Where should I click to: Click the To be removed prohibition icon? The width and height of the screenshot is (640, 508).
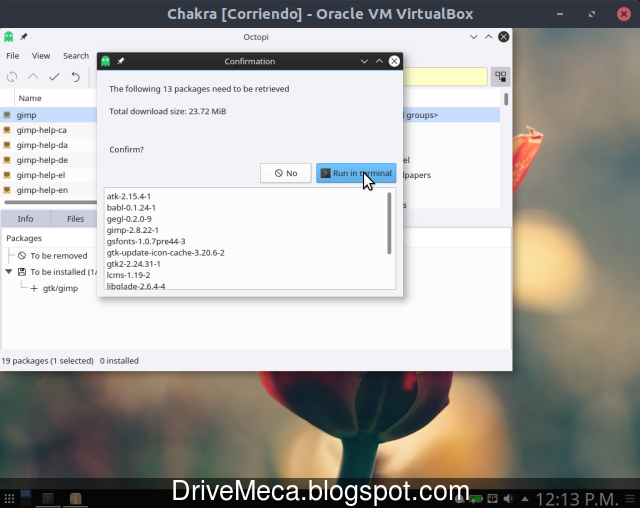point(22,256)
